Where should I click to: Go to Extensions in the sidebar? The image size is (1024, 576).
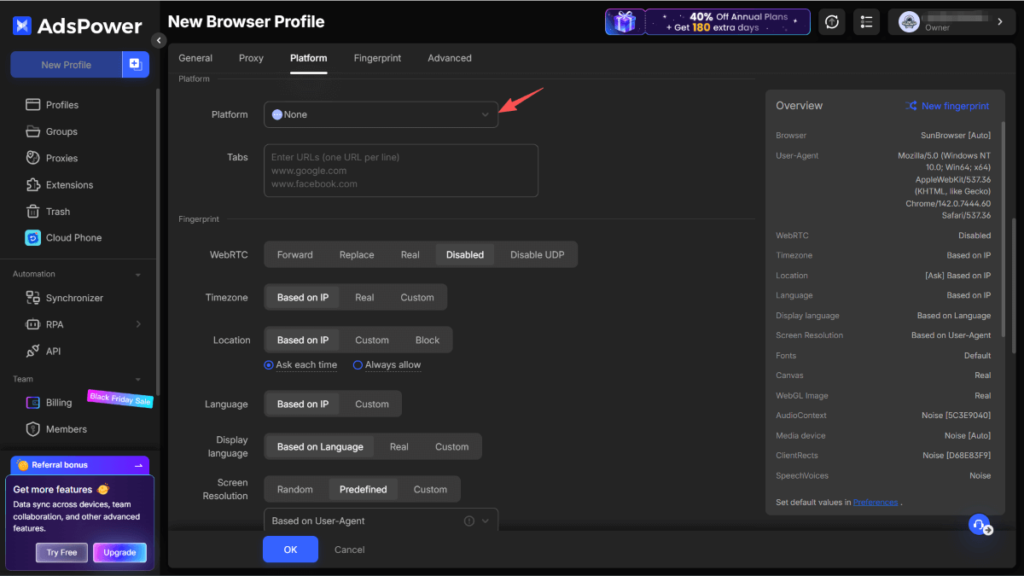tap(69, 185)
